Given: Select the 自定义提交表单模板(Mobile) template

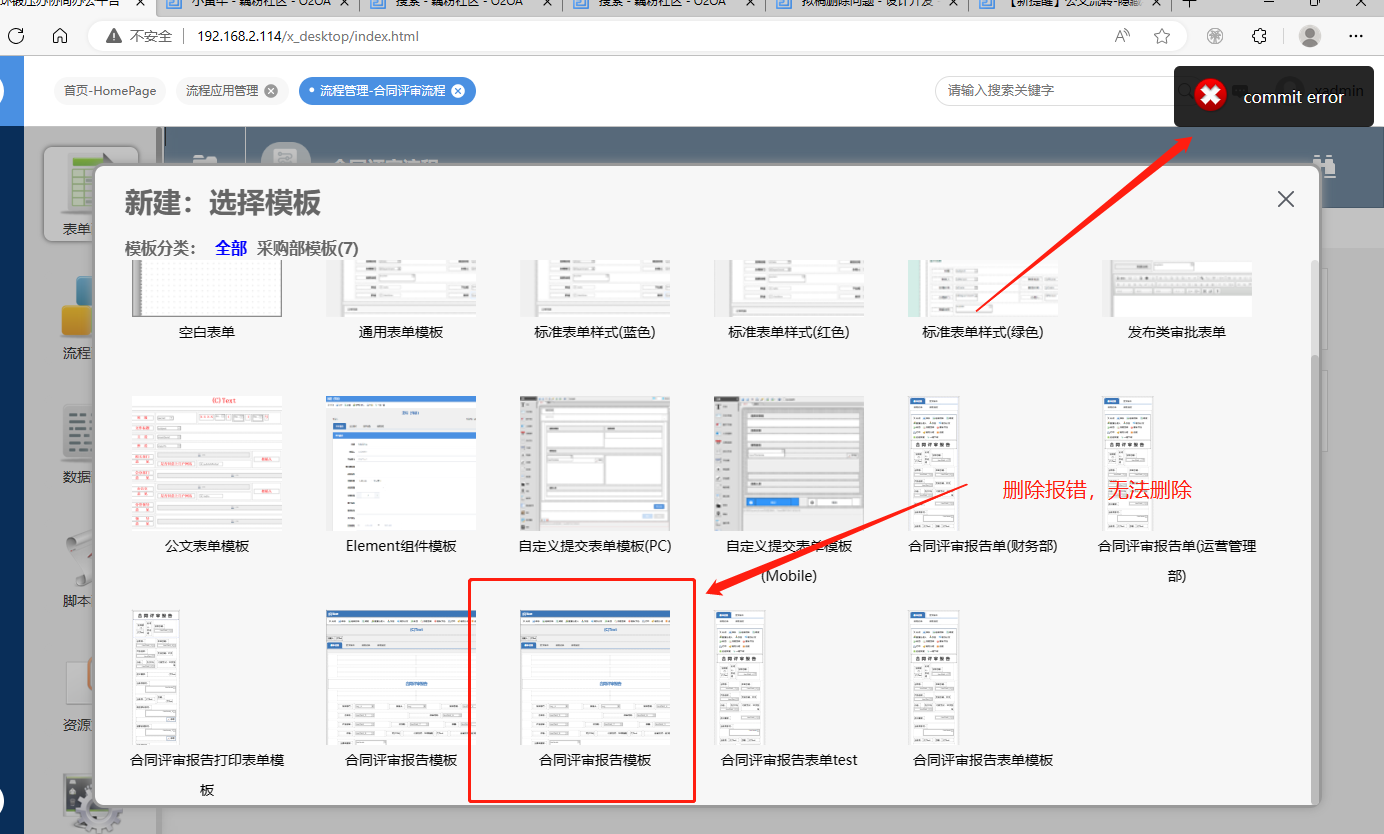Looking at the screenshot, I should (x=789, y=490).
